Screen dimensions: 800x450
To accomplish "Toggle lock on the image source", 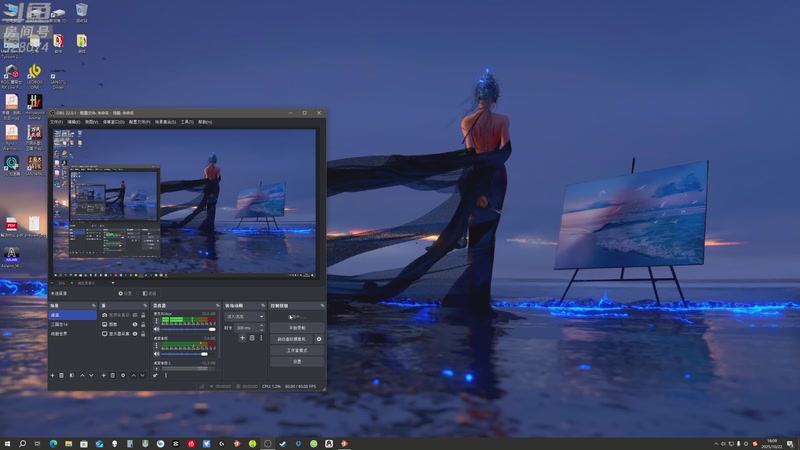I will pyautogui.click(x=143, y=324).
